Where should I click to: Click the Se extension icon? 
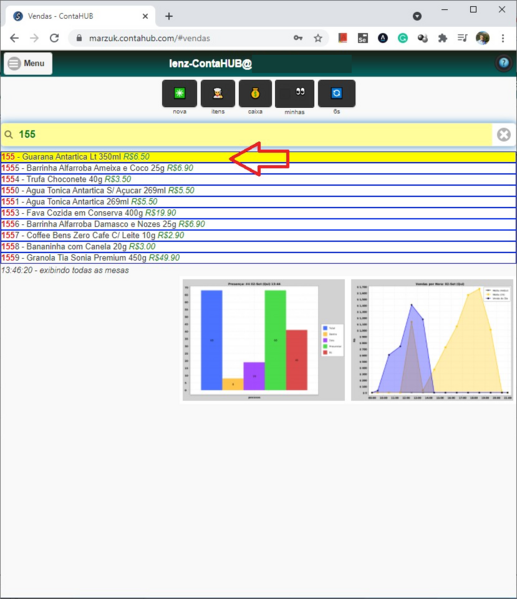pos(363,38)
